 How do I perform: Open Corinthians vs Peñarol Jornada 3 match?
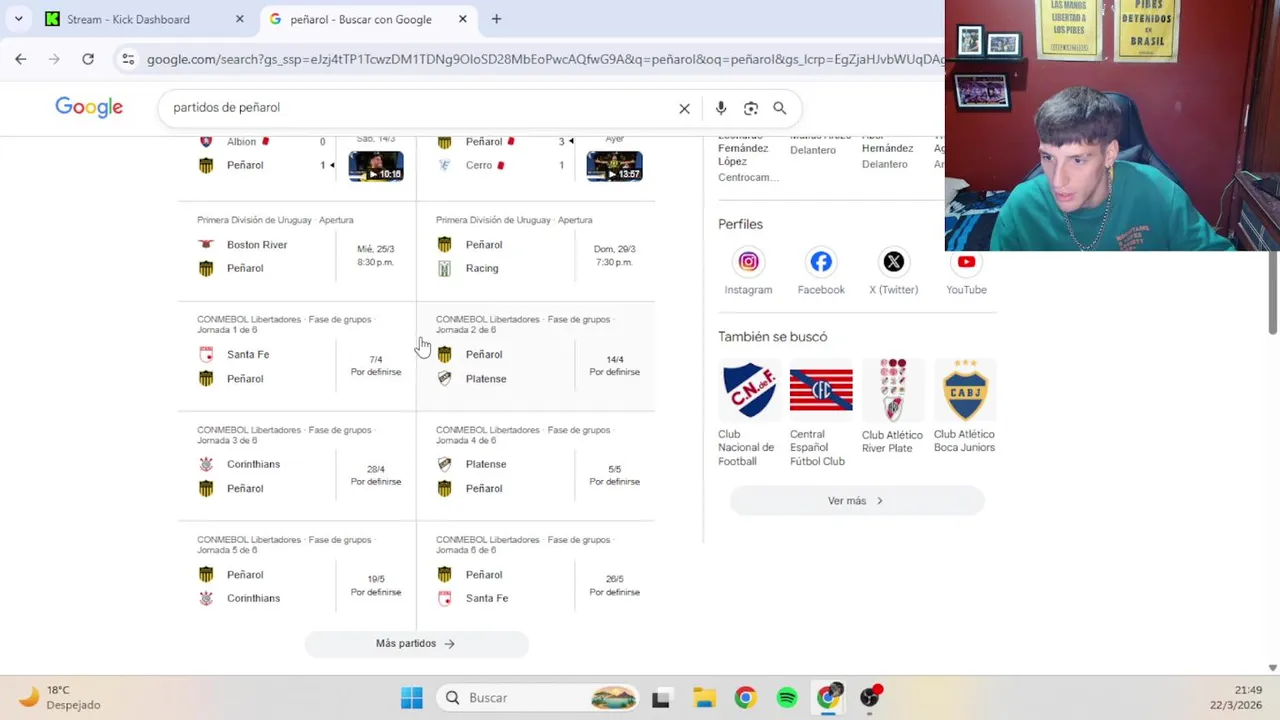point(297,466)
